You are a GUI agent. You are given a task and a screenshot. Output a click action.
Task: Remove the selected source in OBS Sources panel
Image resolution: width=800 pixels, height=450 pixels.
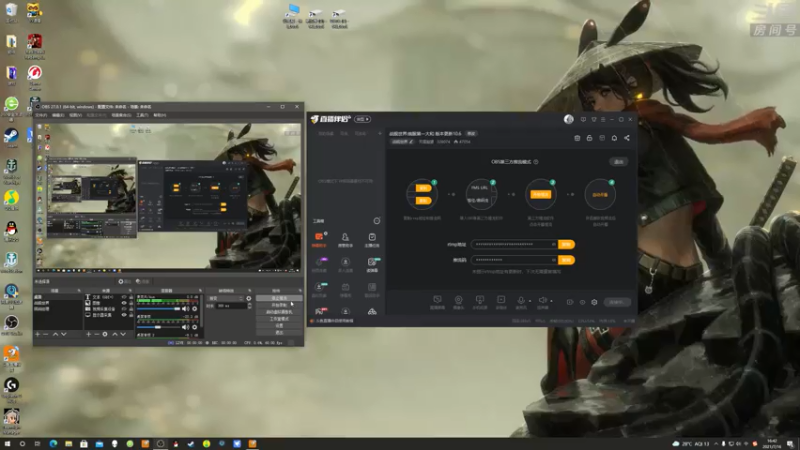(x=96, y=334)
